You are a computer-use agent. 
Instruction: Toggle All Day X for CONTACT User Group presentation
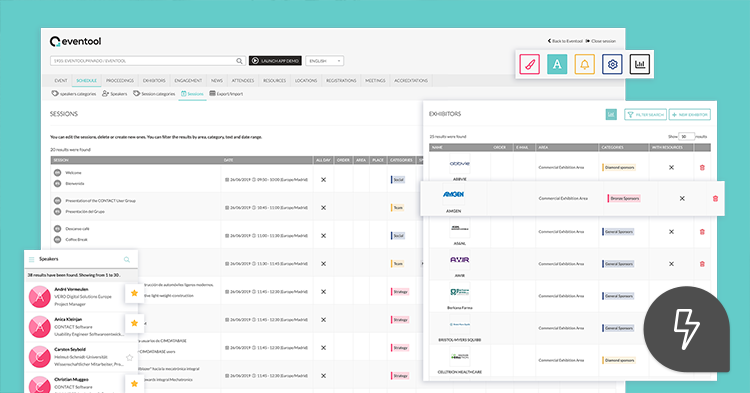tap(323, 207)
